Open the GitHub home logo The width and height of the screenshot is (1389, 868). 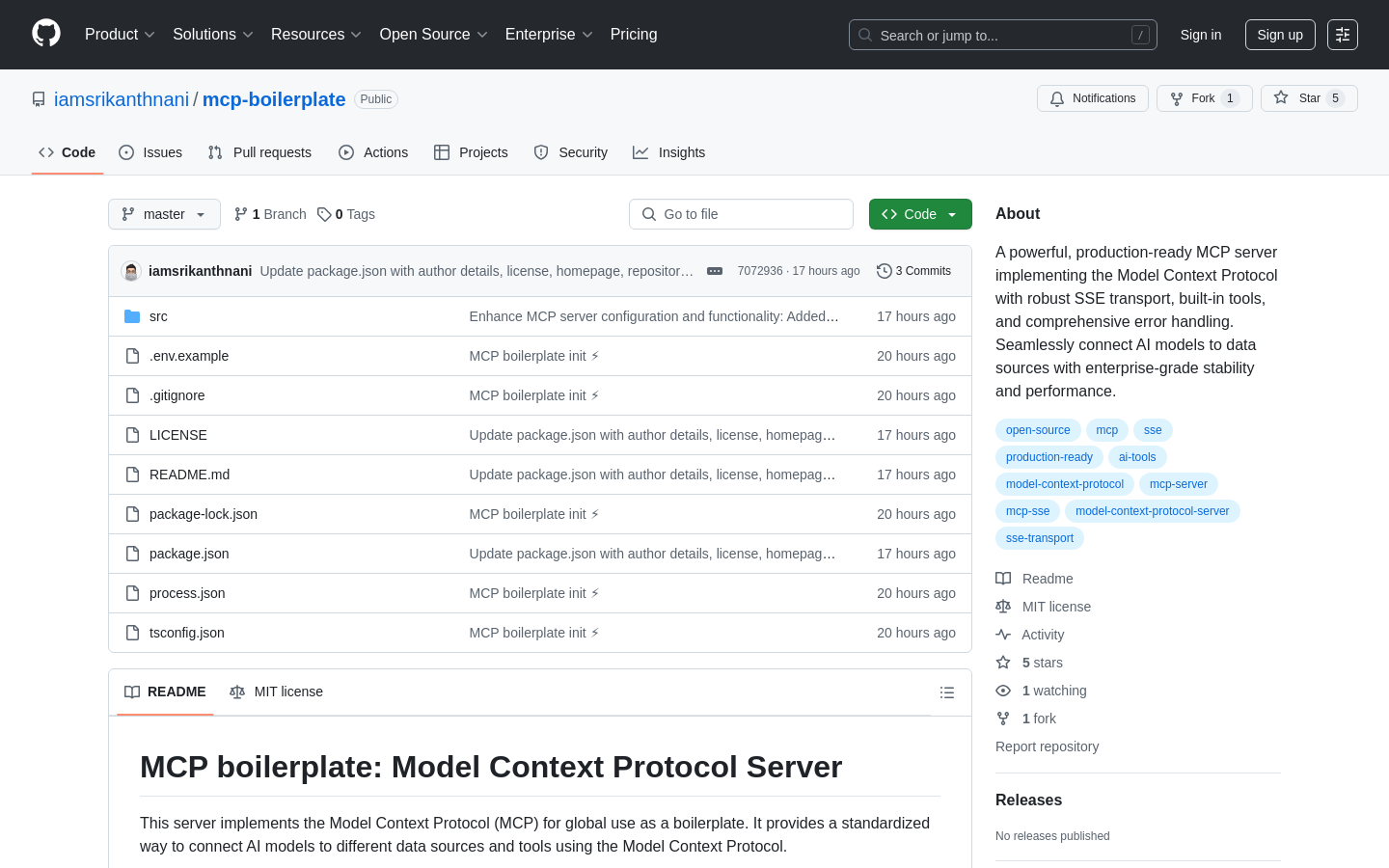tap(46, 34)
